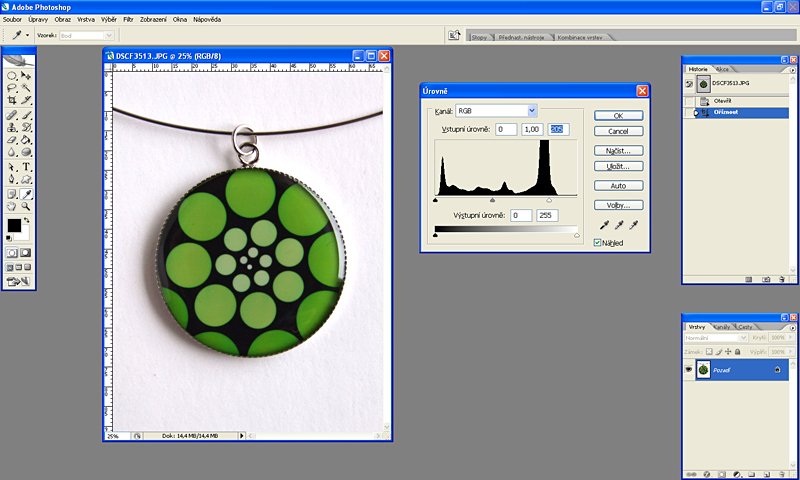800x480 pixels.
Task: Toggle the Náhled preview checkbox
Action: (x=598, y=242)
